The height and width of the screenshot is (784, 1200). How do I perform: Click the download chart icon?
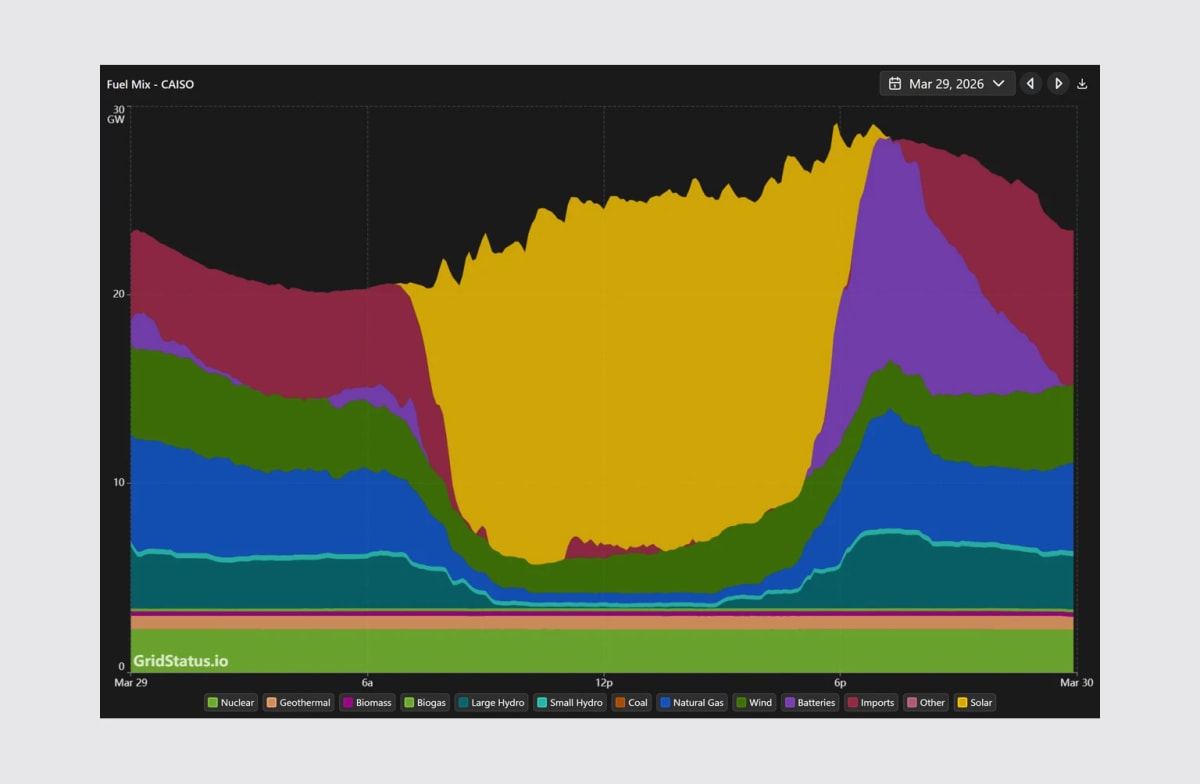coord(1081,83)
